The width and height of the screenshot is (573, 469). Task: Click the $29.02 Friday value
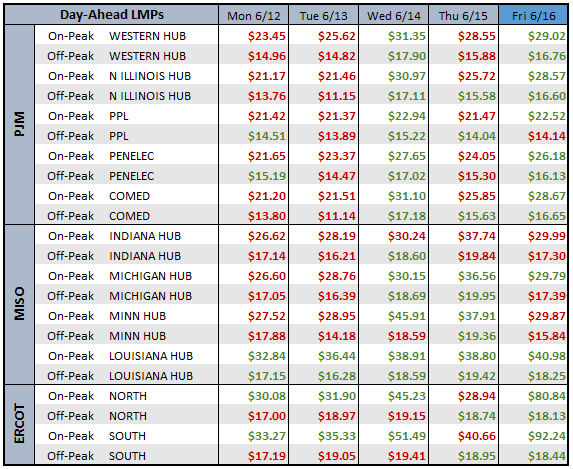547,36
